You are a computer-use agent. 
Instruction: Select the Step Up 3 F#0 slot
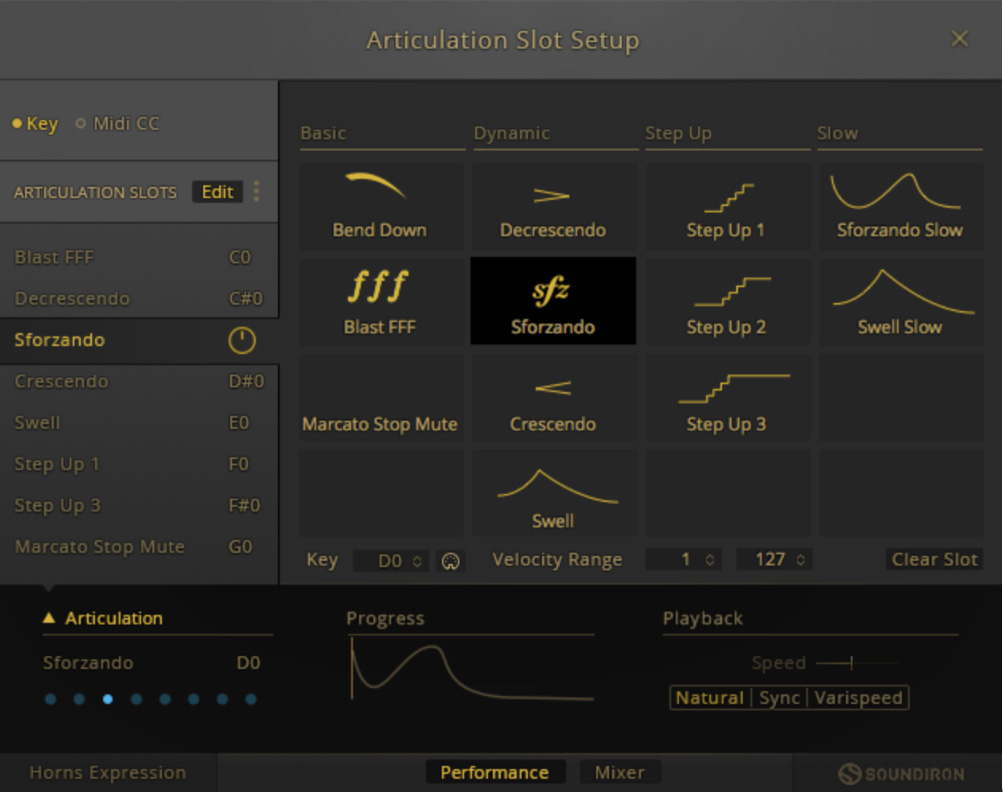[139, 505]
